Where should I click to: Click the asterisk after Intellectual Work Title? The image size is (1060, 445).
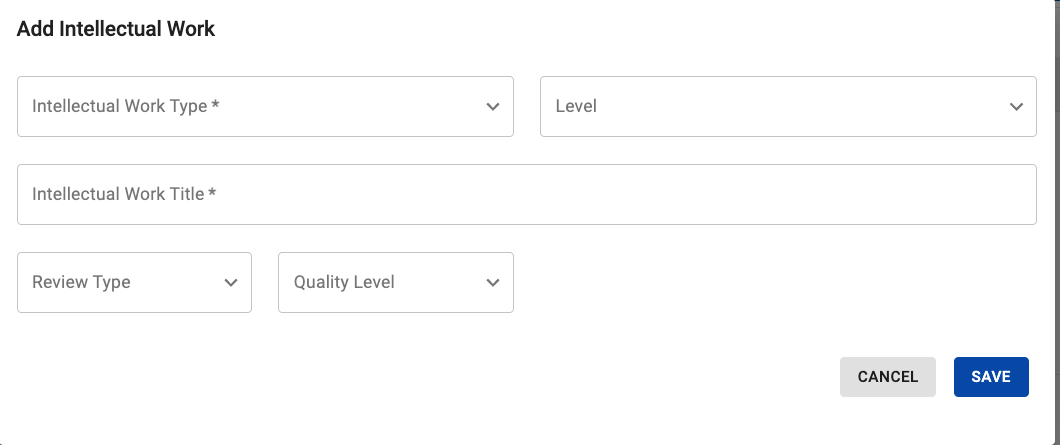[x=212, y=193]
